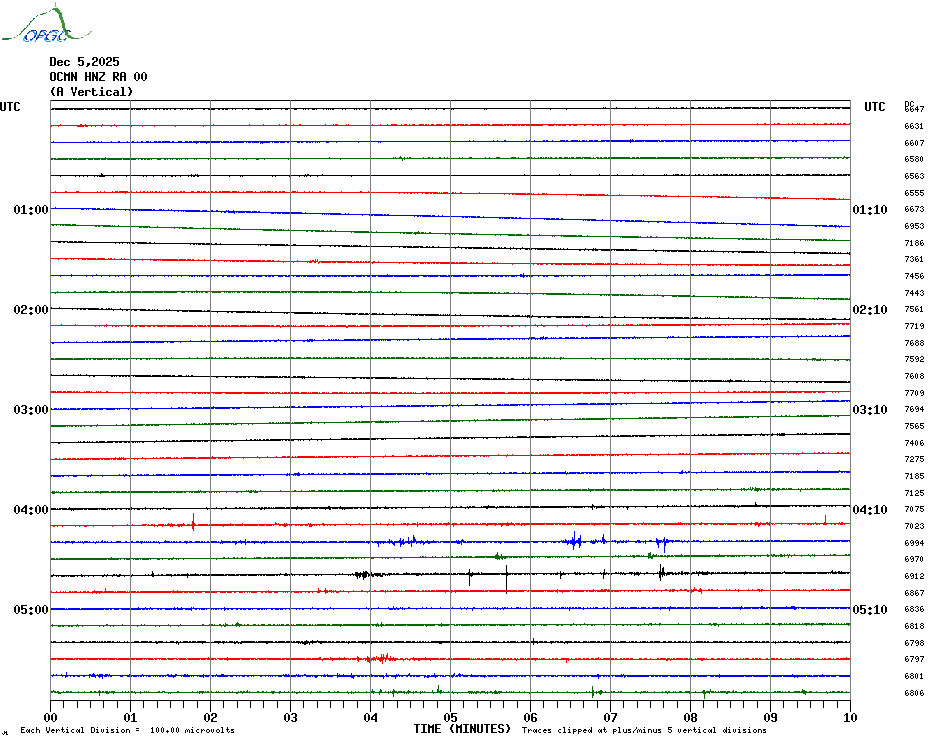Select the vertical division microvolts note
The image size is (930, 744).
127,731
